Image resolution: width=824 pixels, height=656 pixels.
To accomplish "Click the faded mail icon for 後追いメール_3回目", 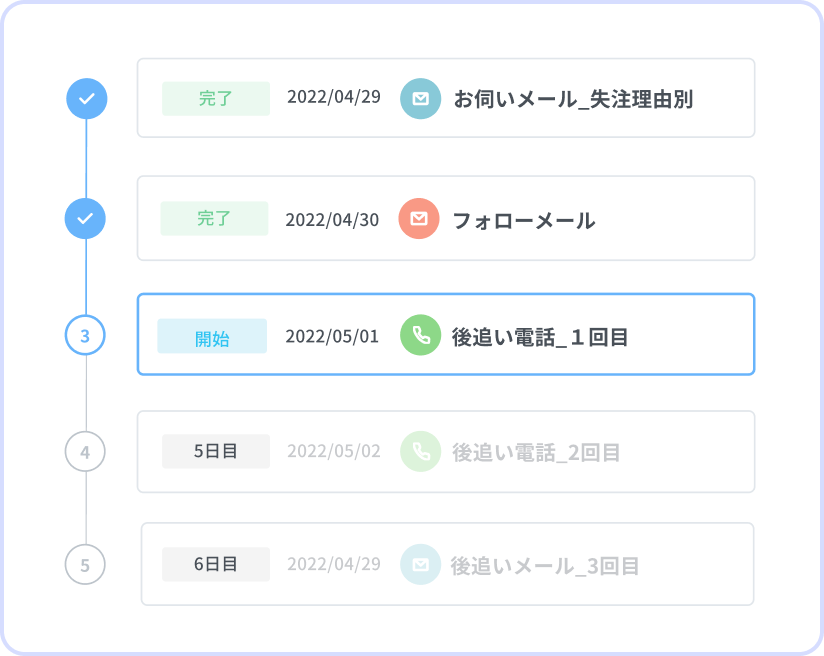I will click(x=420, y=564).
